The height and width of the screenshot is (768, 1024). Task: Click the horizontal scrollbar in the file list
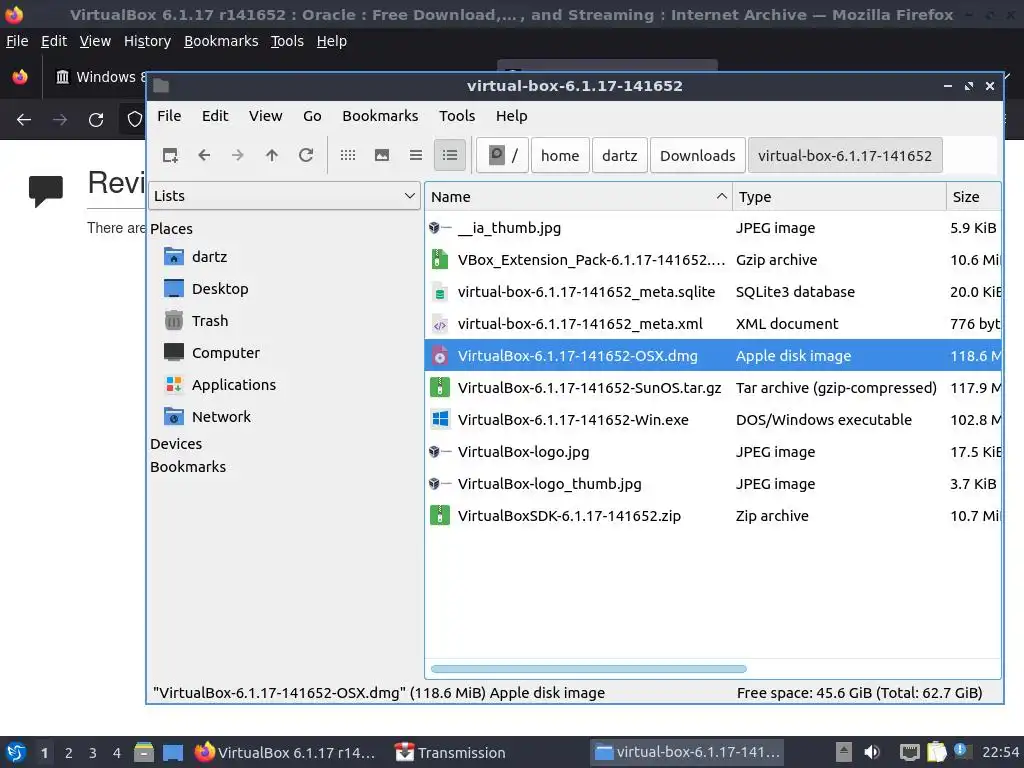pyautogui.click(x=588, y=669)
